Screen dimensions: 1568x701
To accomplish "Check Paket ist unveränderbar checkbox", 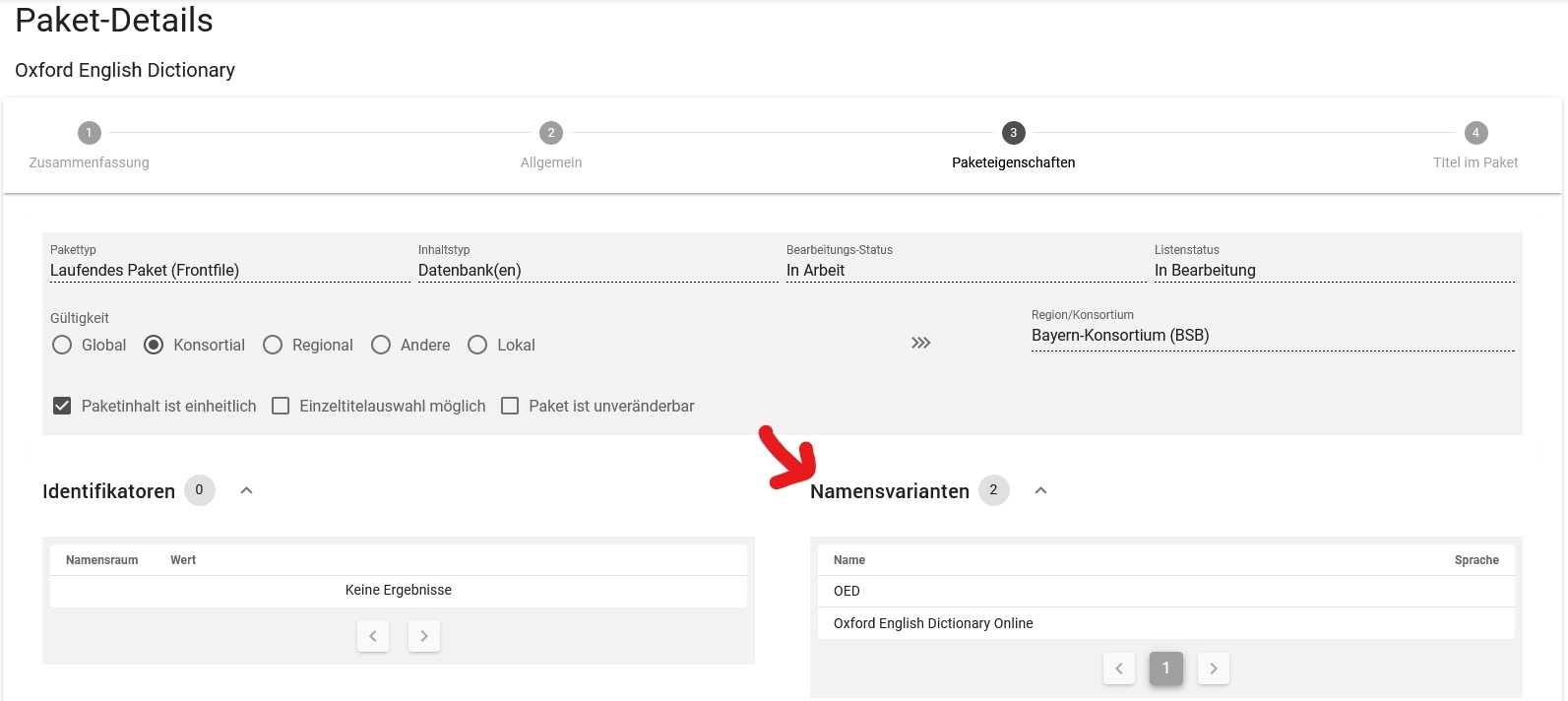I will (510, 406).
